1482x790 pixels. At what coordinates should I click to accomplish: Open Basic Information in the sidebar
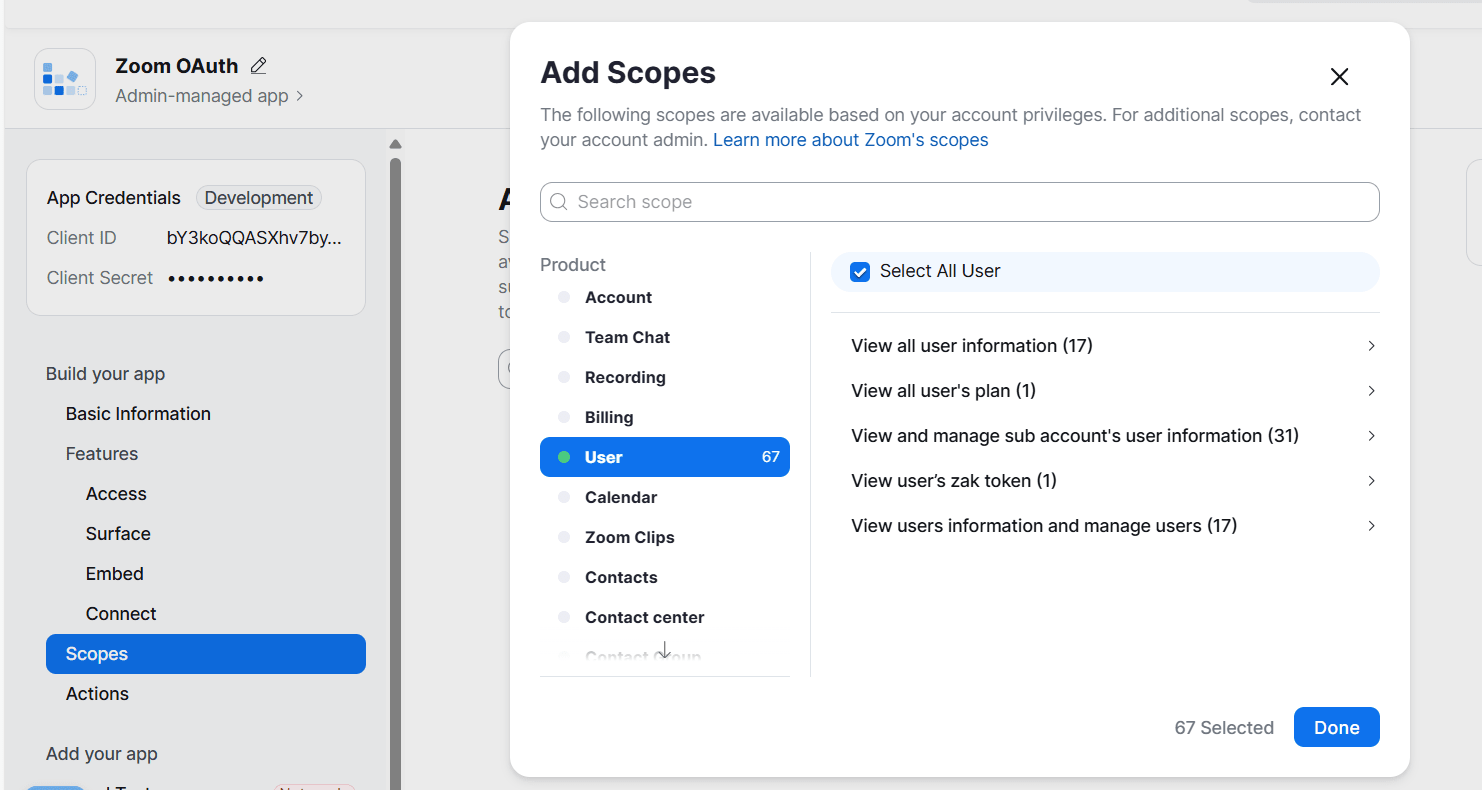coord(138,413)
